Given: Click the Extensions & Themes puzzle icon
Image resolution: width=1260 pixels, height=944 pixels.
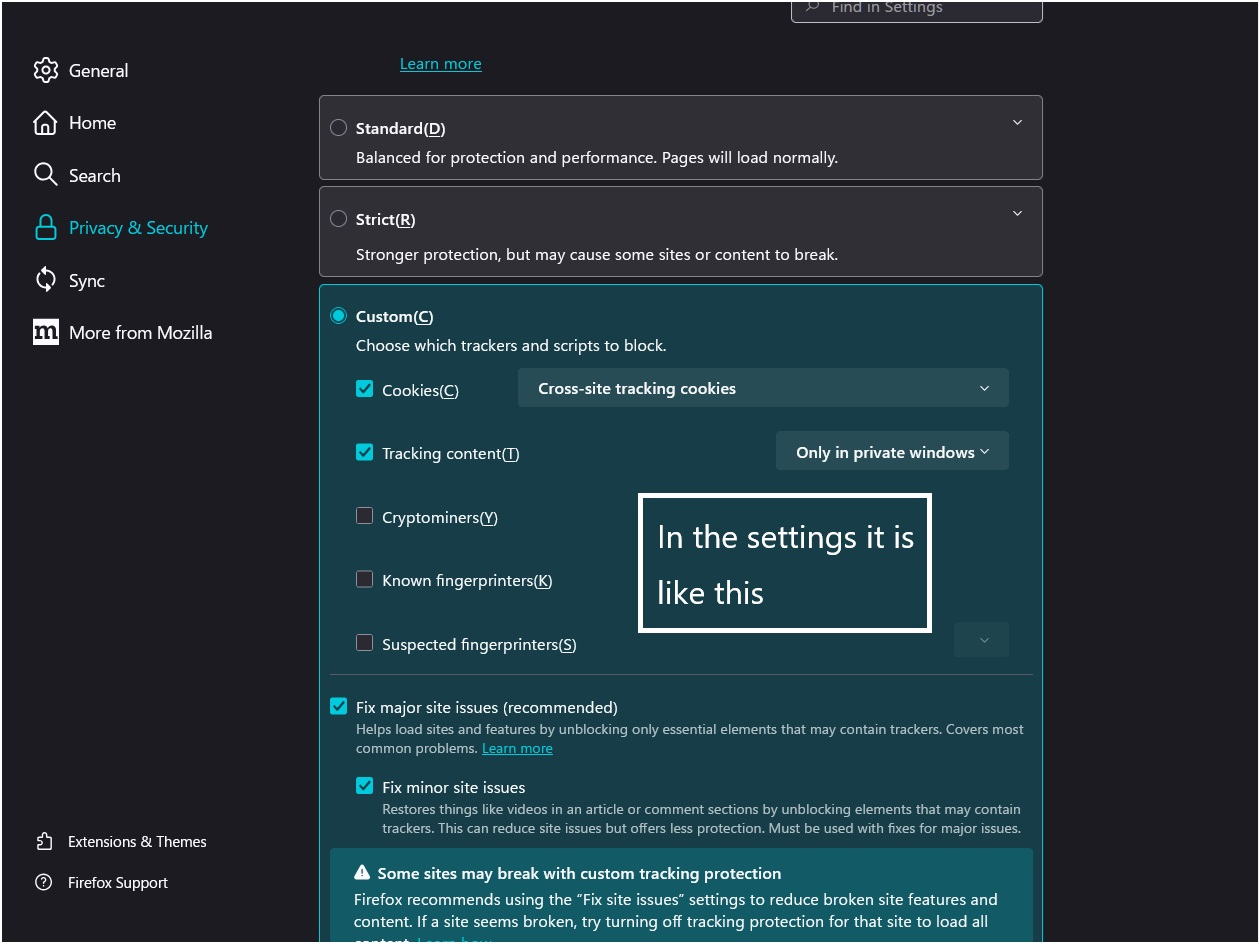Looking at the screenshot, I should 44,842.
